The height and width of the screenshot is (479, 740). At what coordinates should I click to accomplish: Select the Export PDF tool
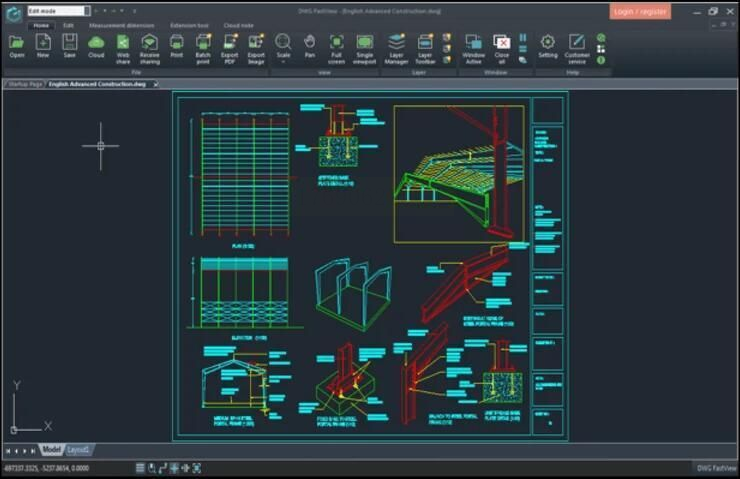click(230, 46)
